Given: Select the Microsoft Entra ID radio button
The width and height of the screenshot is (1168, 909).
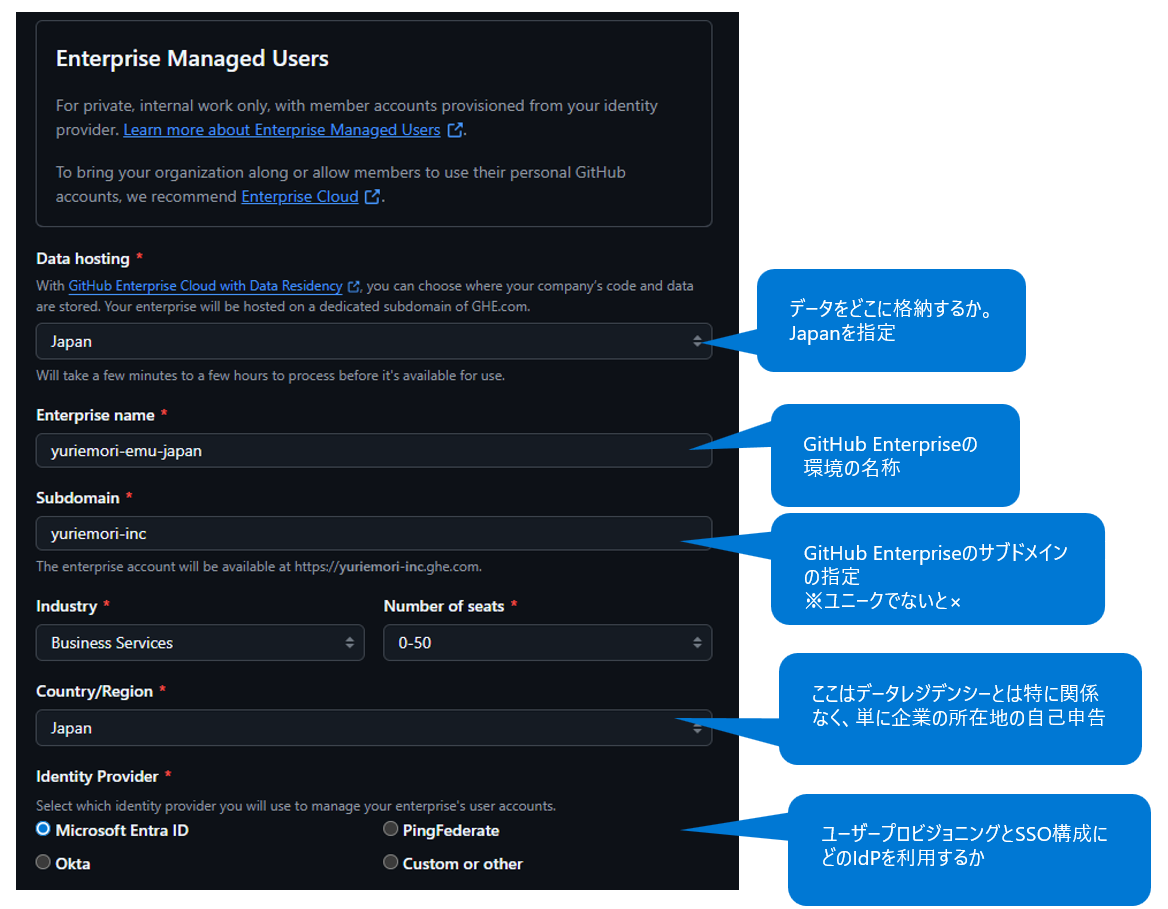Looking at the screenshot, I should coord(43,829).
